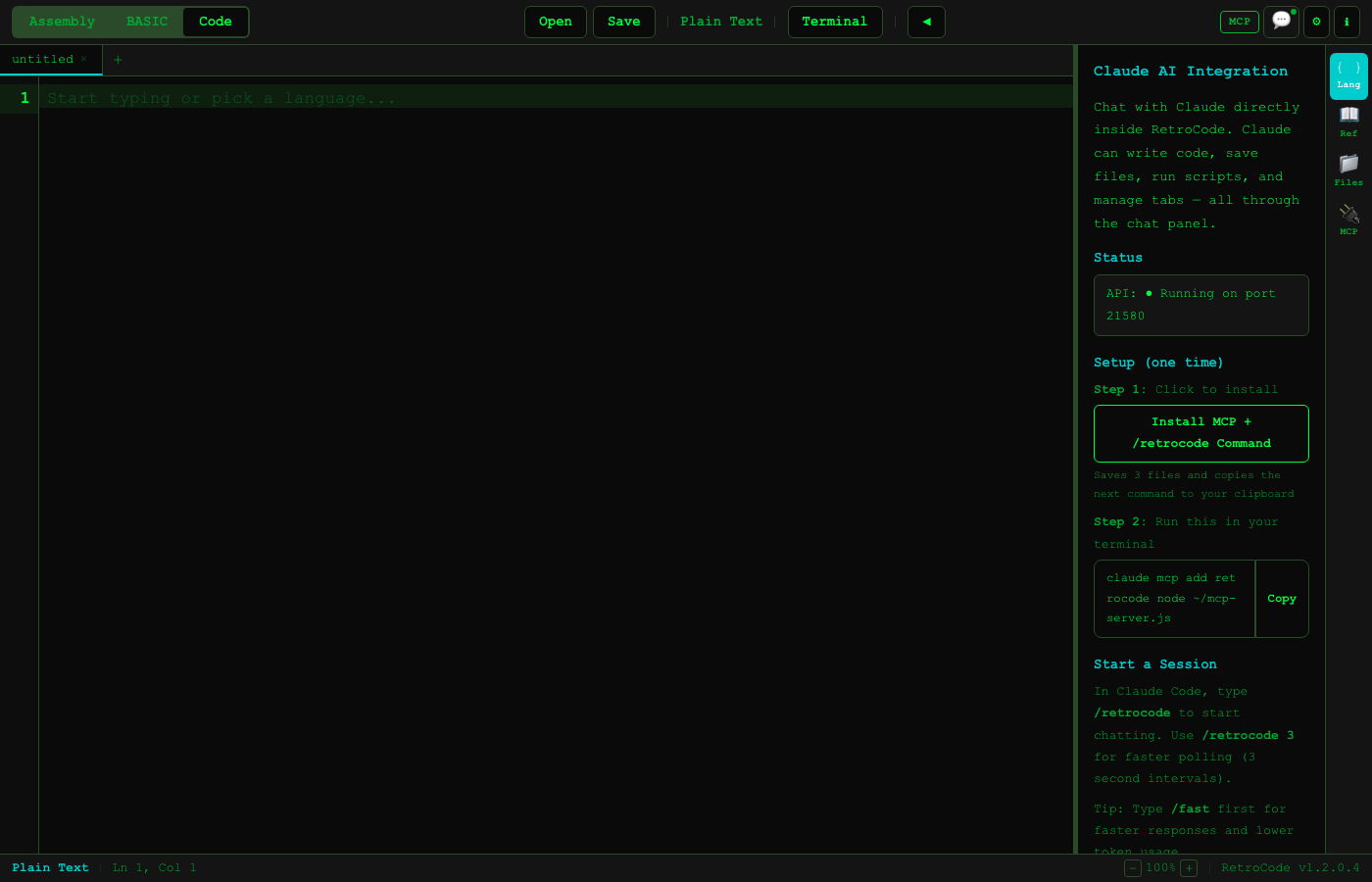The height and width of the screenshot is (882, 1372).
Task: Open a new tab with the plus icon
Action: point(118,60)
